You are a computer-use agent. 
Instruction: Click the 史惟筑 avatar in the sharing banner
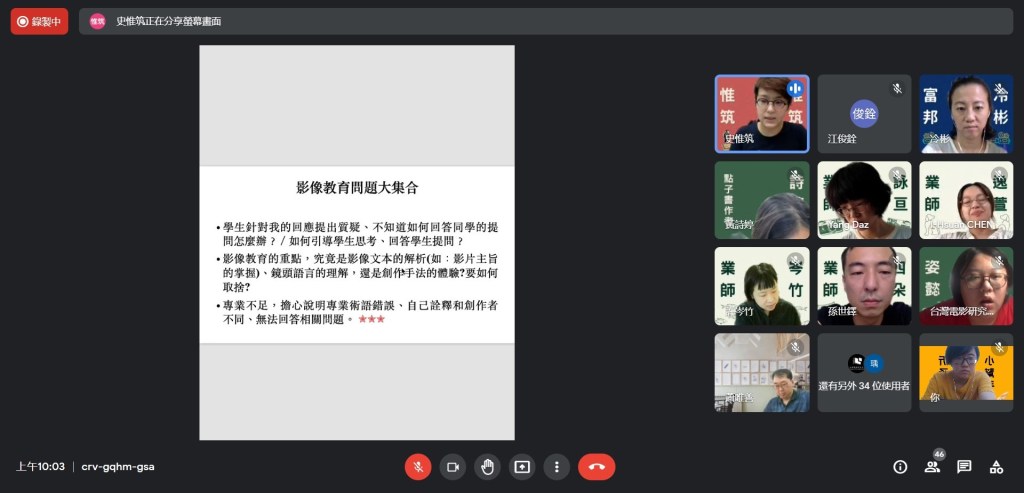(x=97, y=21)
